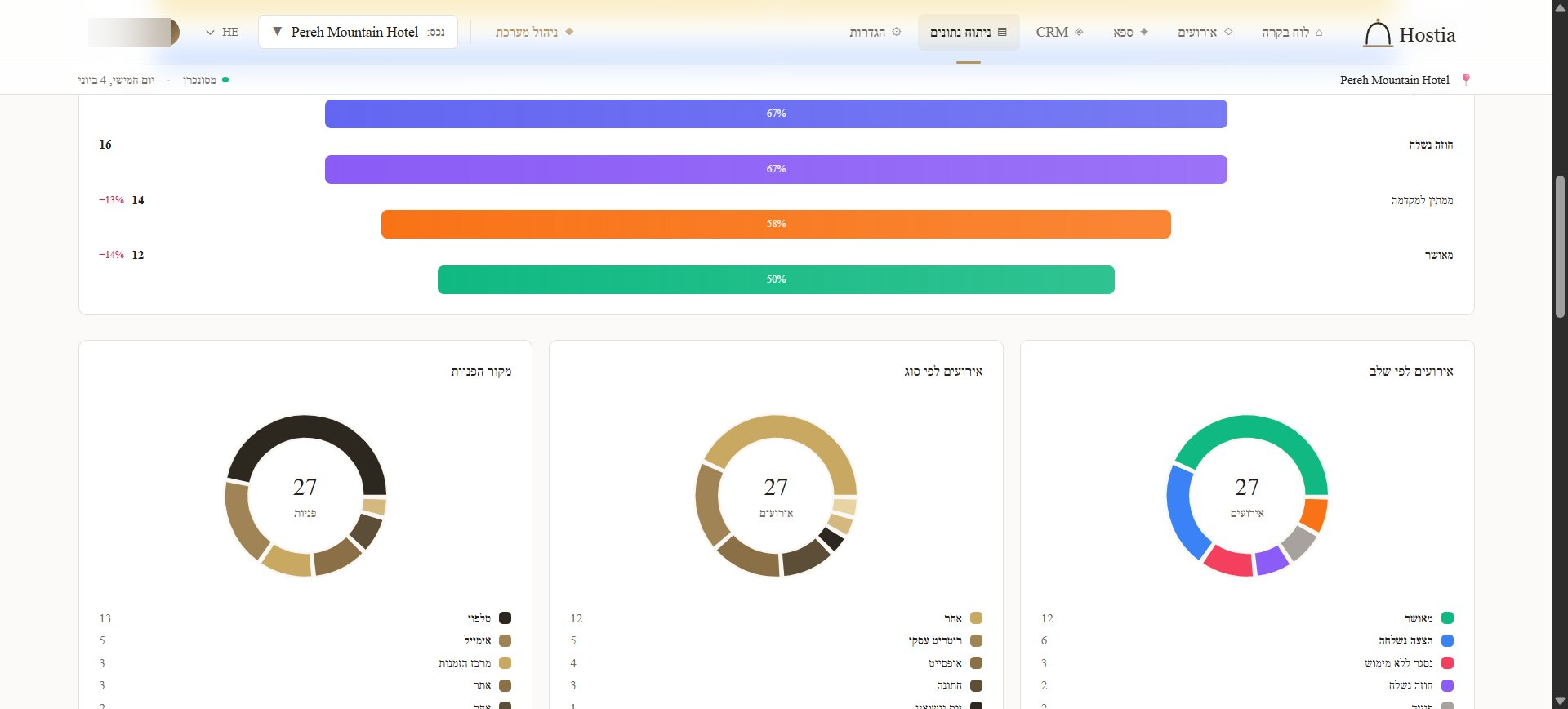Open the הגדרות settings tab

click(x=875, y=32)
